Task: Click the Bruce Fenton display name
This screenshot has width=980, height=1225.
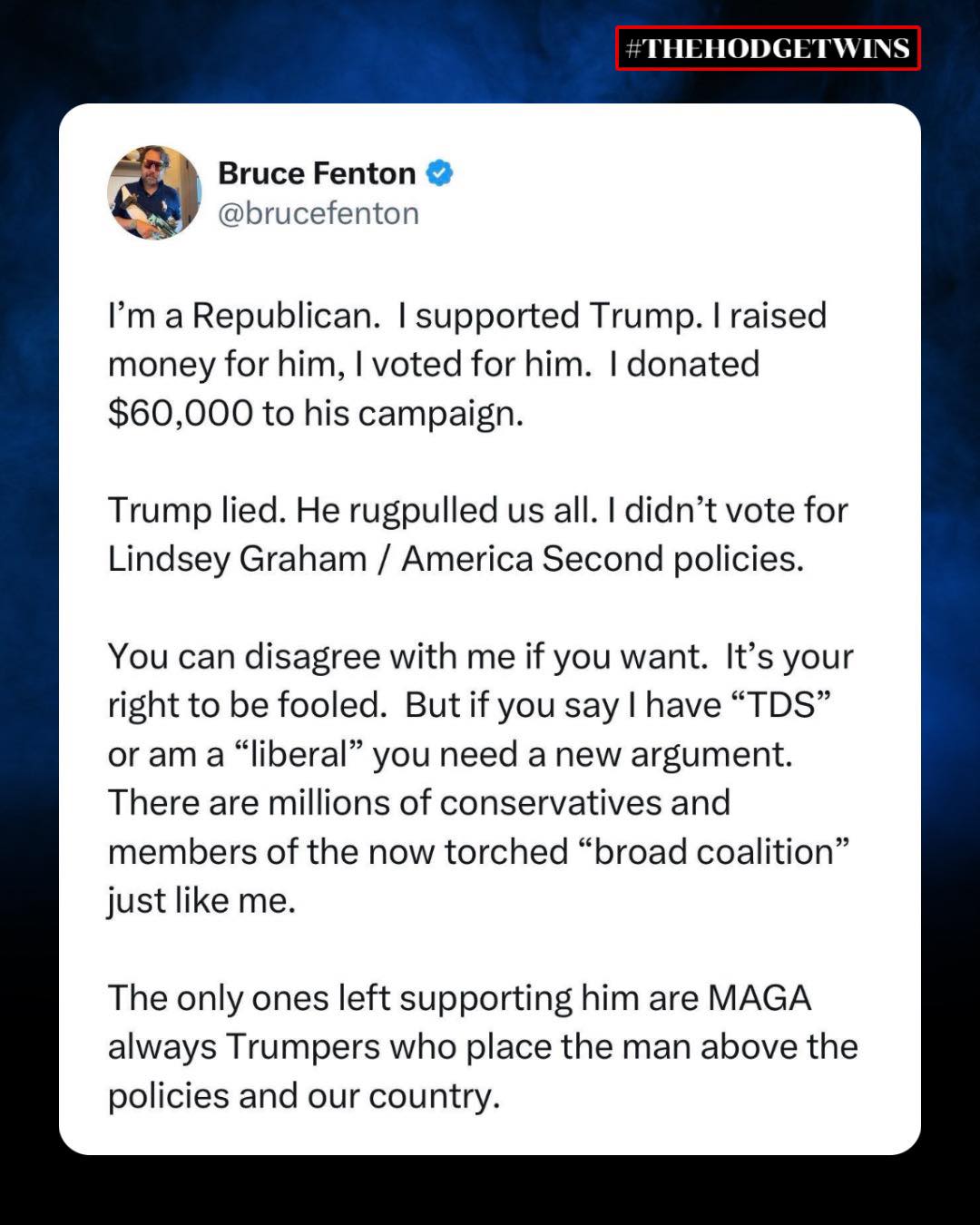Action: tap(317, 172)
